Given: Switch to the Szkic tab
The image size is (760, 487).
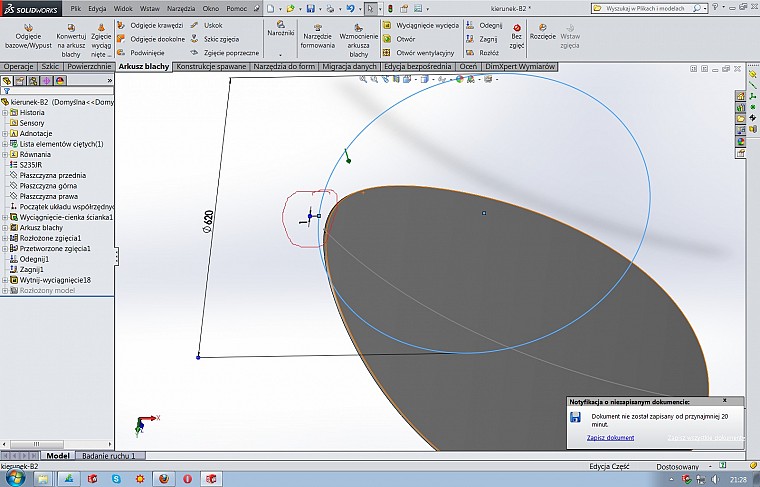Looking at the screenshot, I should tap(50, 66).
